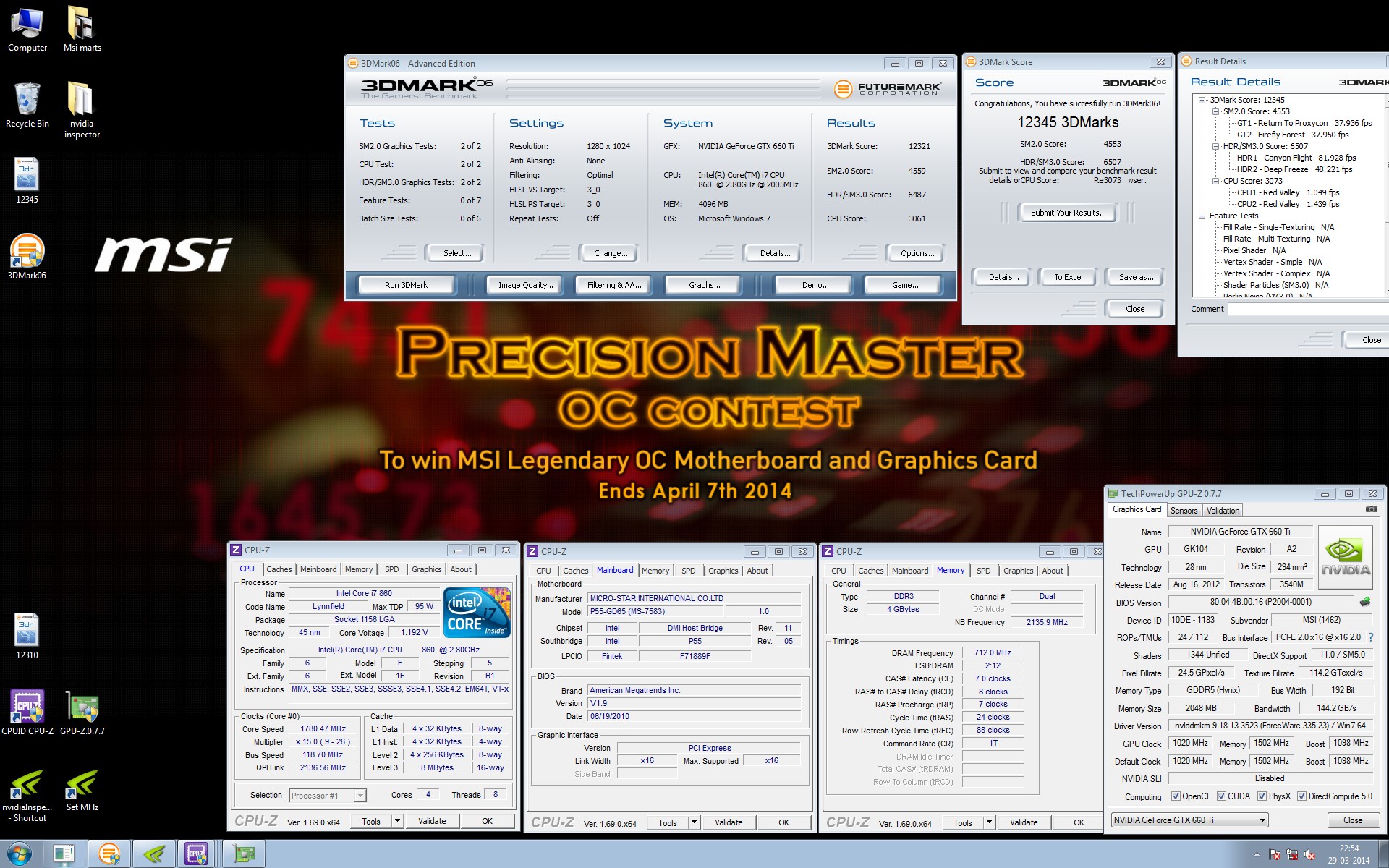This screenshot has width=1389, height=868.
Task: Open the Msi marts folder icon
Action: pyautogui.click(x=82, y=29)
